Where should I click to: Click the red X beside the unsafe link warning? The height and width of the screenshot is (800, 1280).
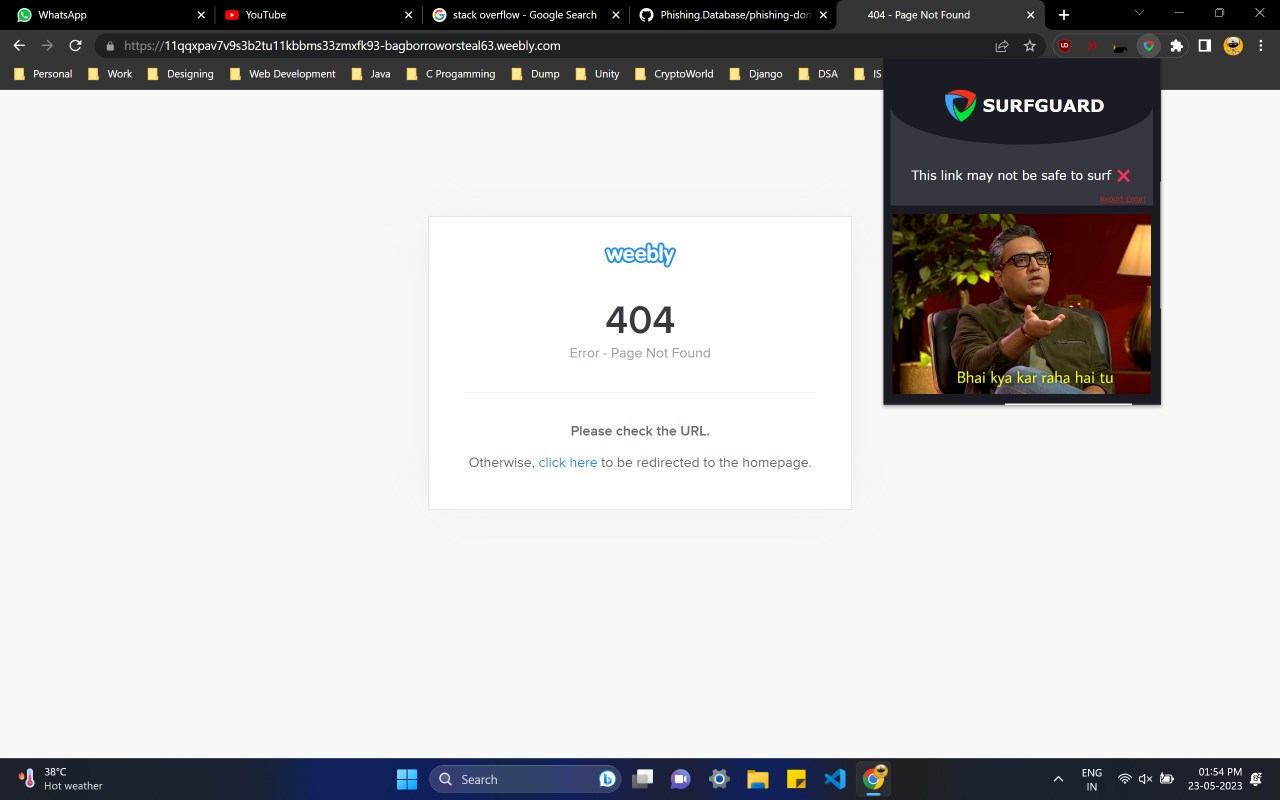click(x=1124, y=176)
